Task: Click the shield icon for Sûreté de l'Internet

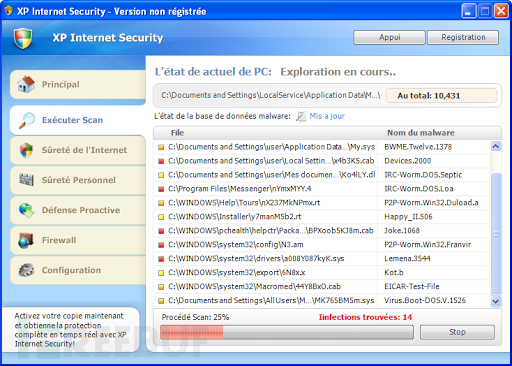Action: pyautogui.click(x=26, y=150)
